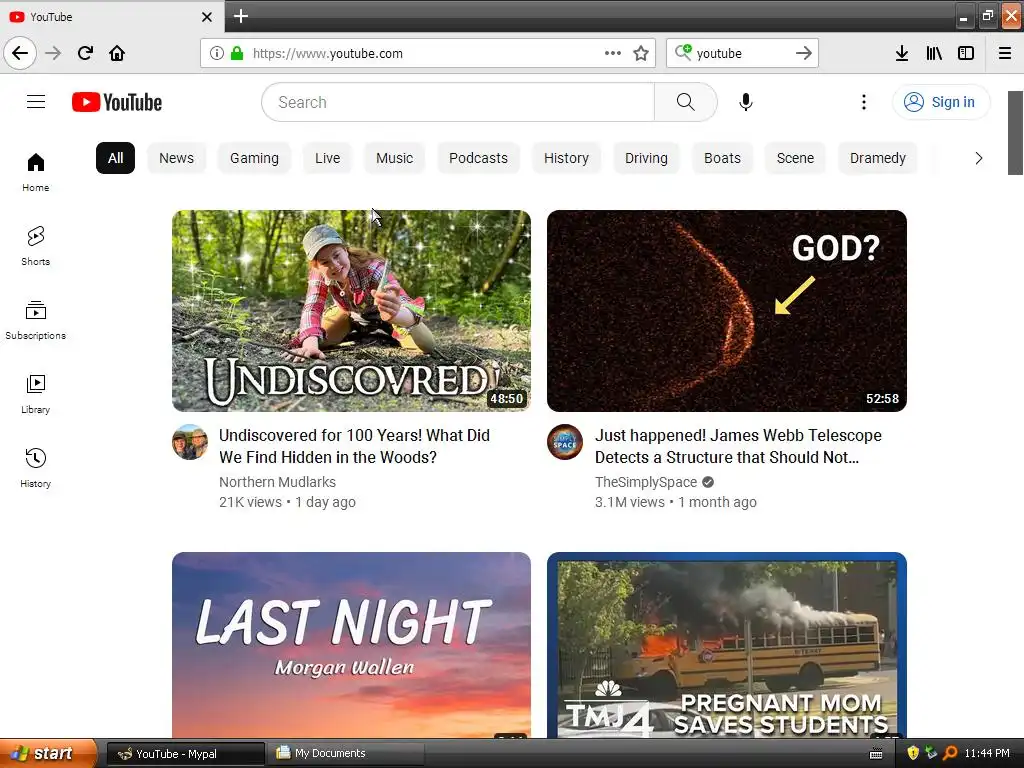Open Home in YouTube sidebar
Image resolution: width=1024 pixels, height=768 pixels.
click(35, 172)
